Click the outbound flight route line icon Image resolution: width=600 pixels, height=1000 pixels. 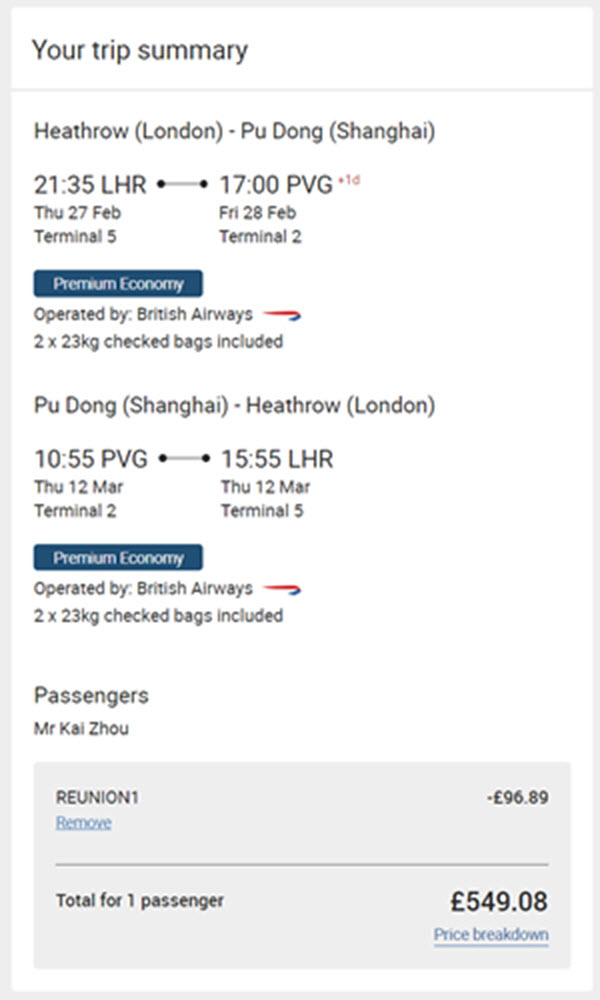coord(183,184)
